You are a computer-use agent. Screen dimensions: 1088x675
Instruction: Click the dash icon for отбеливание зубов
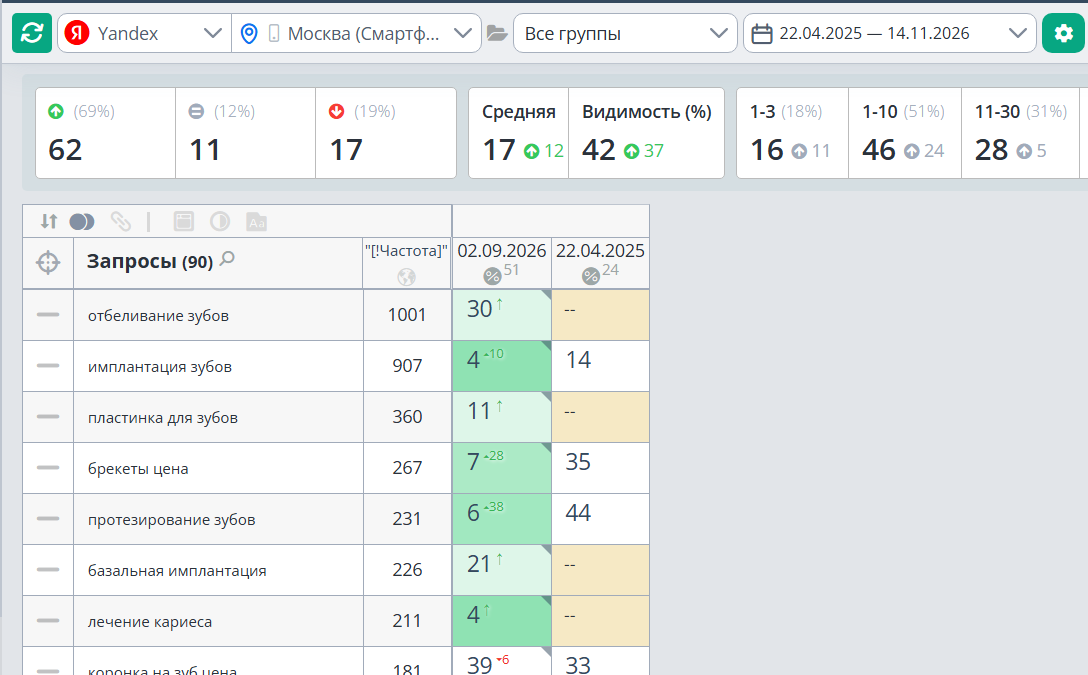48,315
